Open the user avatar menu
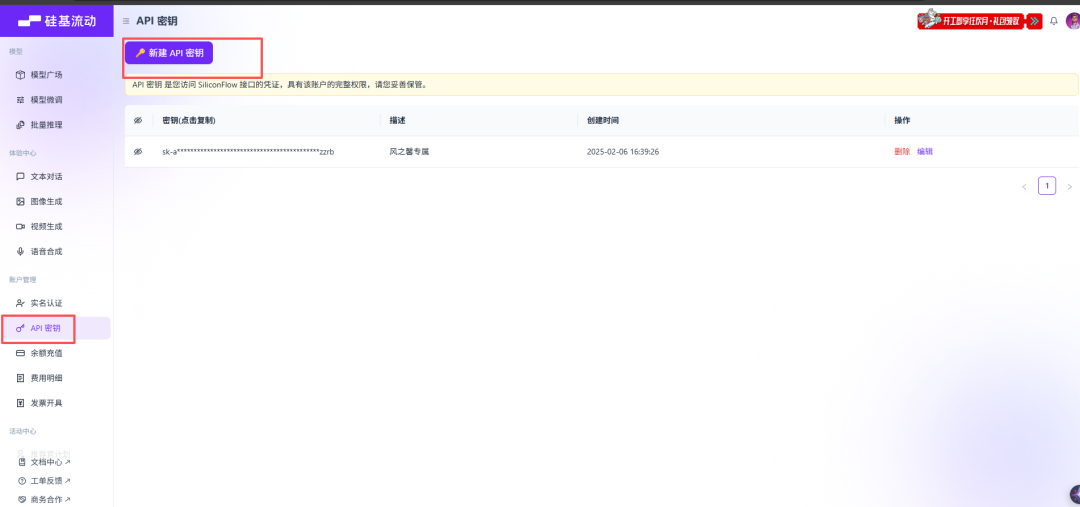The image size is (1080, 507). point(1072,21)
